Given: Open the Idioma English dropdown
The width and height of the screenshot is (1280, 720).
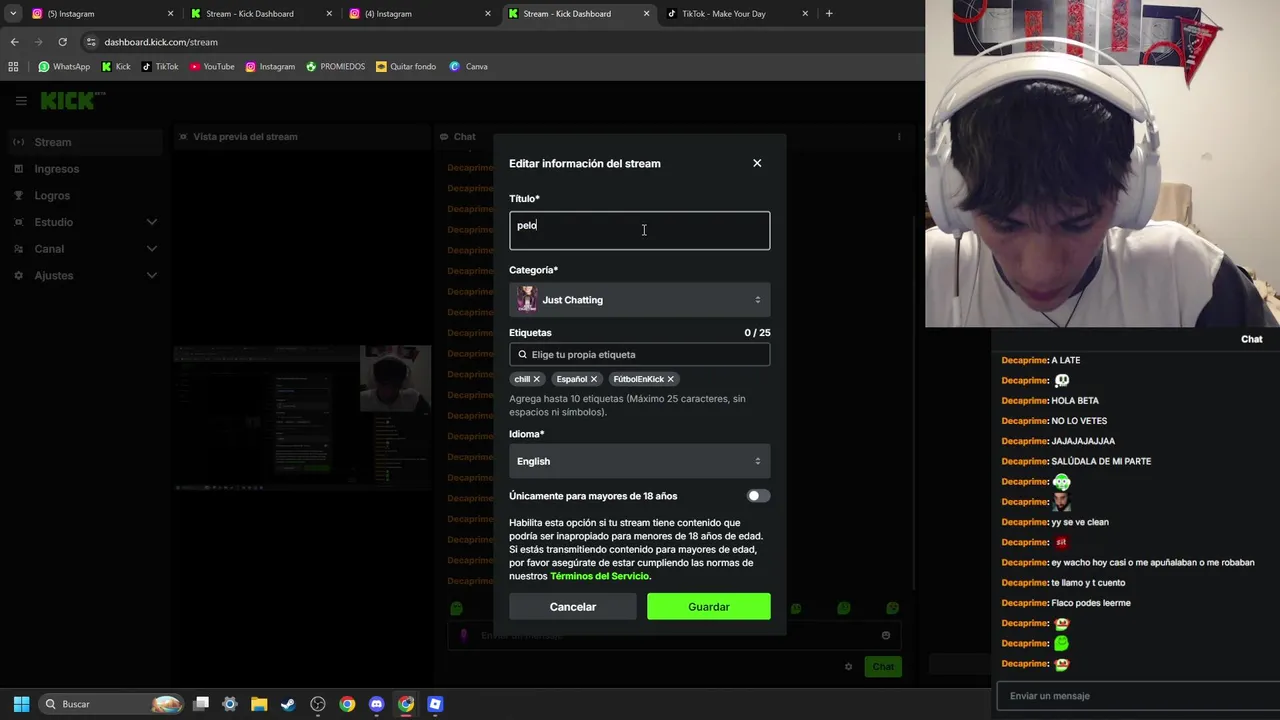Looking at the screenshot, I should 639,461.
